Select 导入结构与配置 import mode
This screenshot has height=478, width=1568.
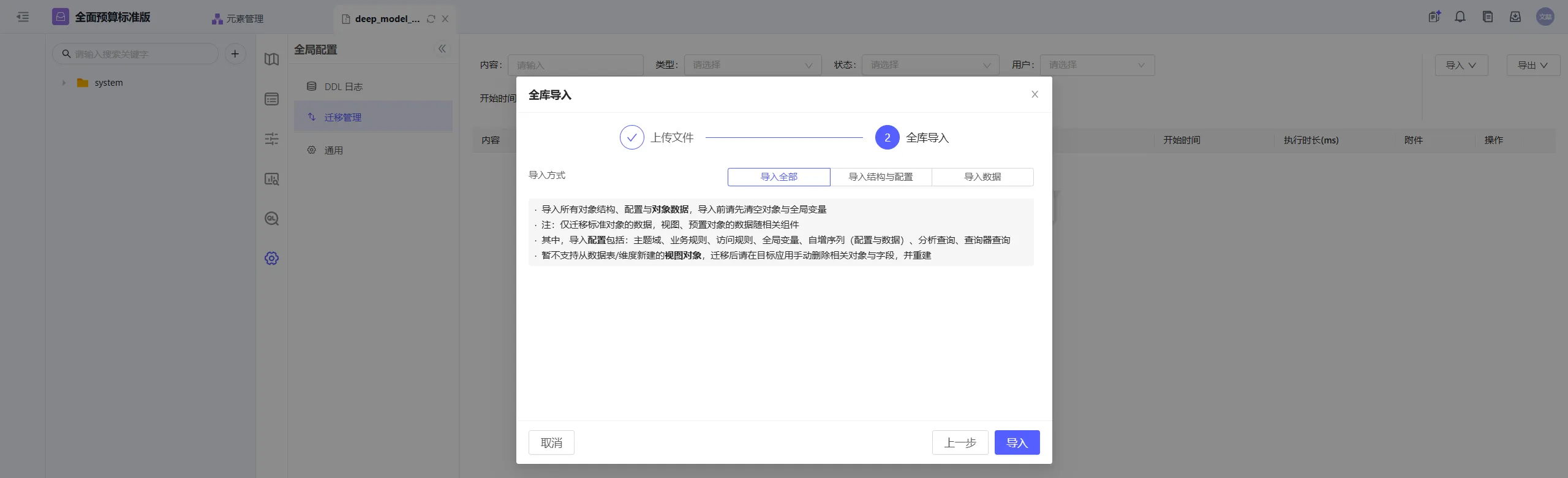pyautogui.click(x=880, y=177)
